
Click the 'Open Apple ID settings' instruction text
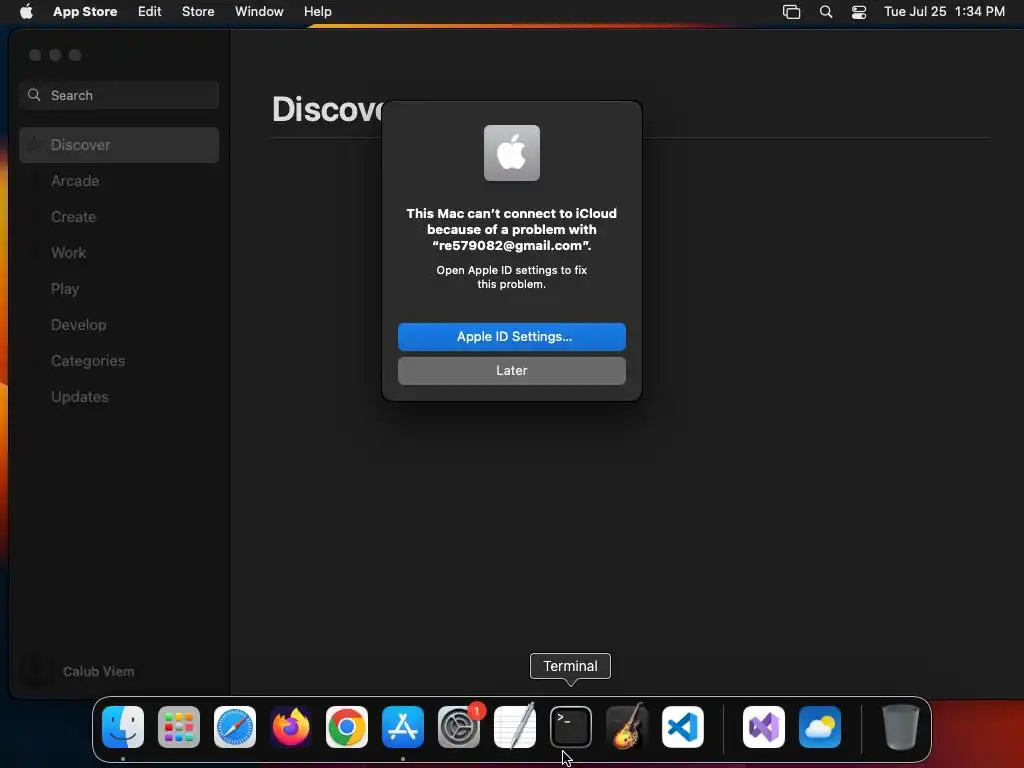(512, 277)
